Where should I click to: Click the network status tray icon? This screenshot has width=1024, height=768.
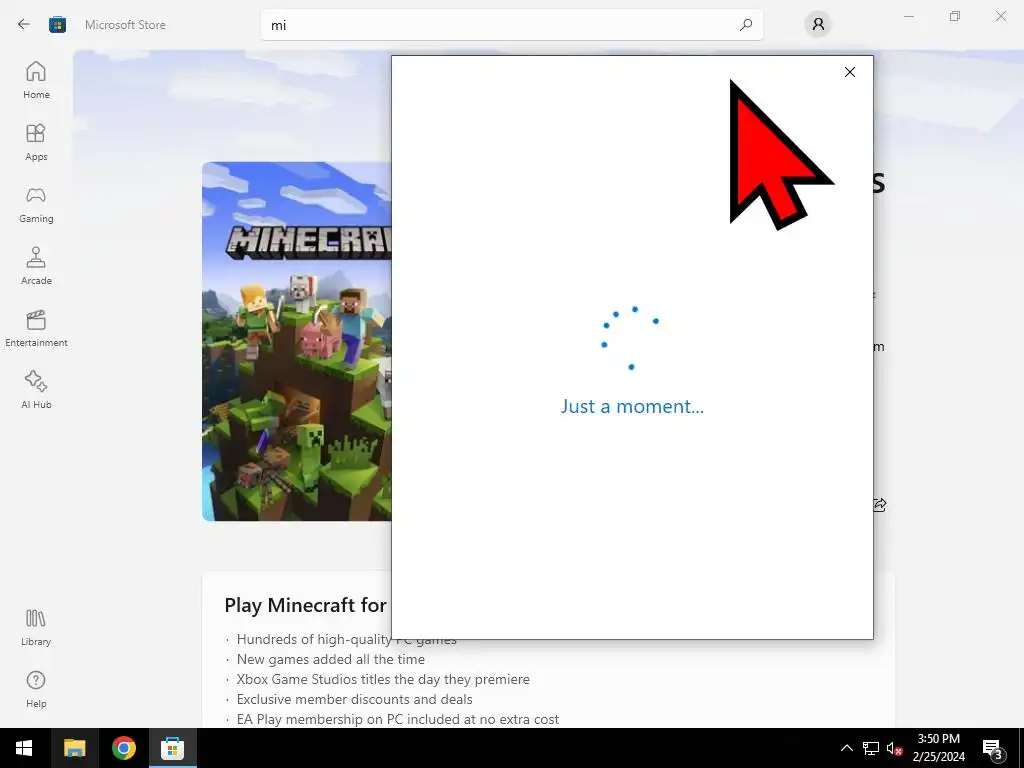click(871, 748)
